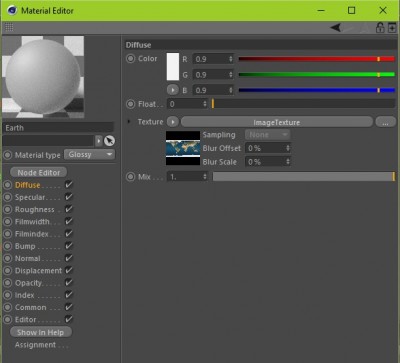This screenshot has height=363, width=400.
Task: Click the white Color swatch
Action: (x=173, y=67)
